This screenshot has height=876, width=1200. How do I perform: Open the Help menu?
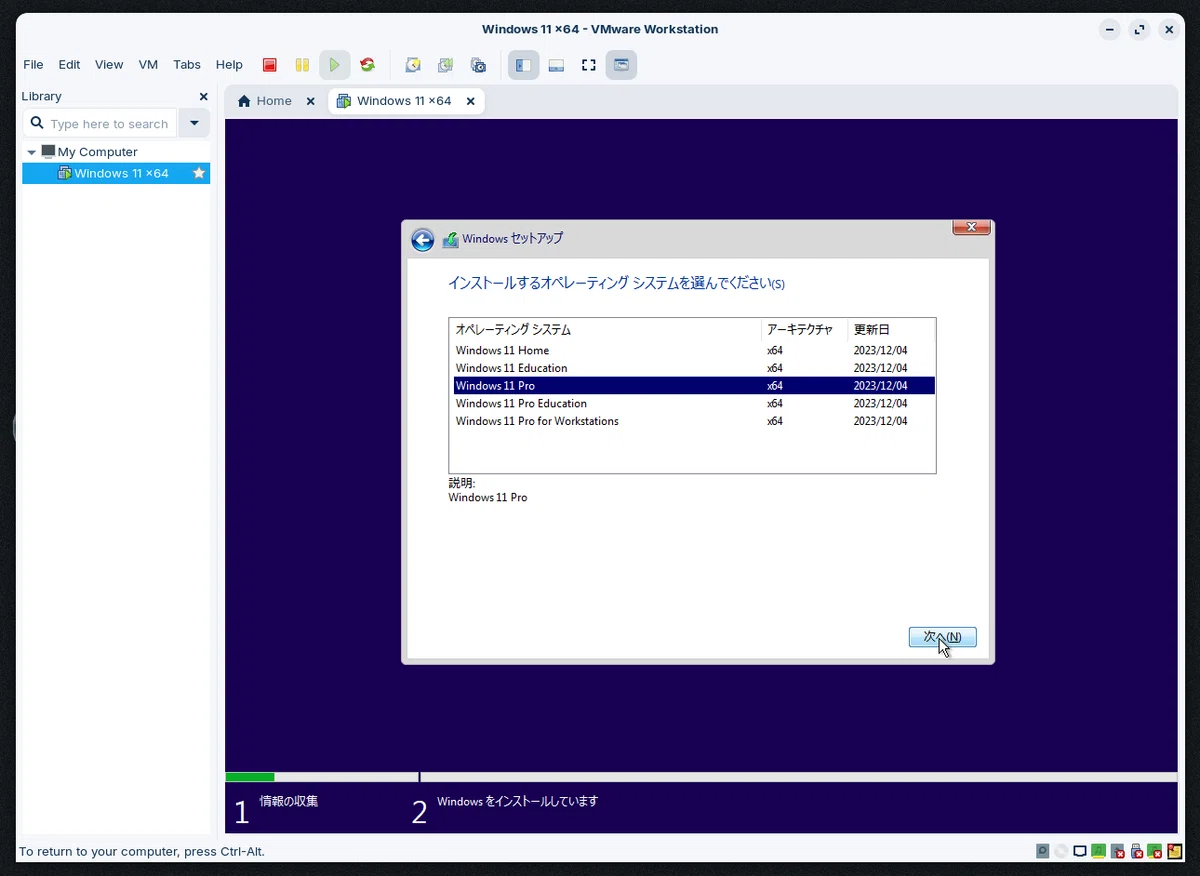229,64
